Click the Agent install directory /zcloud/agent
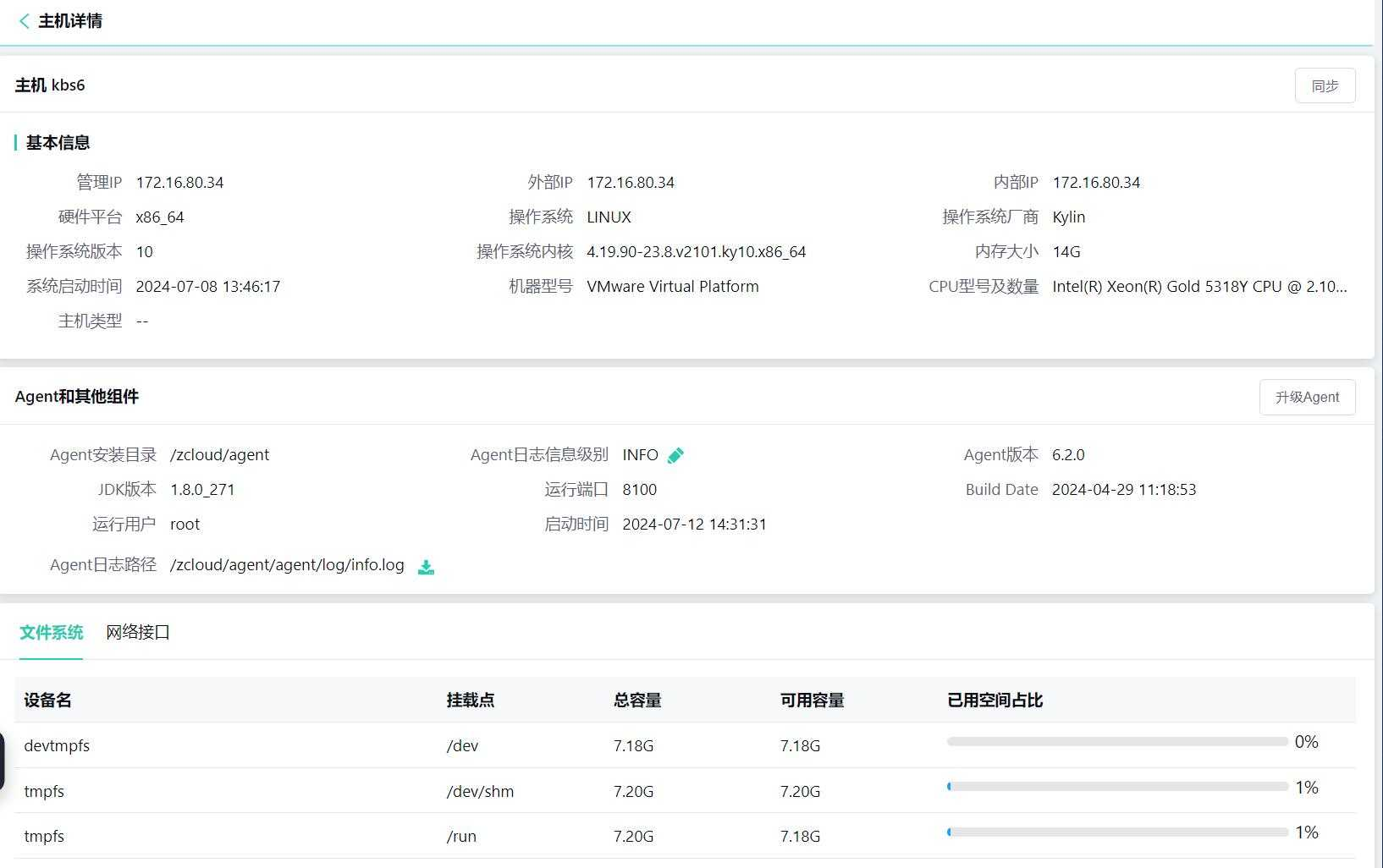Image resolution: width=1383 pixels, height=868 pixels. [x=220, y=455]
